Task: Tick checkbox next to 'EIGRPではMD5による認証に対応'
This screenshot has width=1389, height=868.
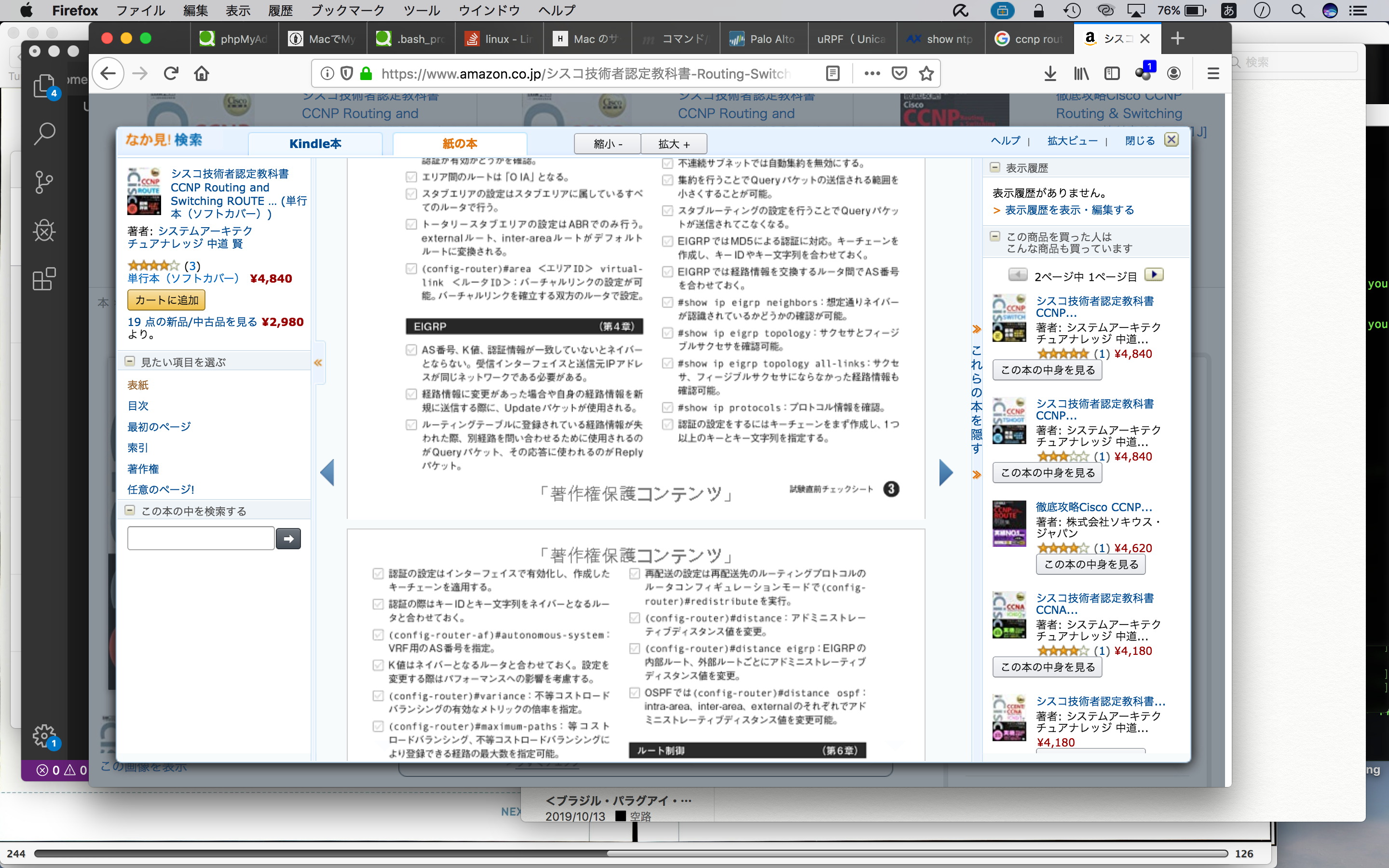Action: coord(667,241)
